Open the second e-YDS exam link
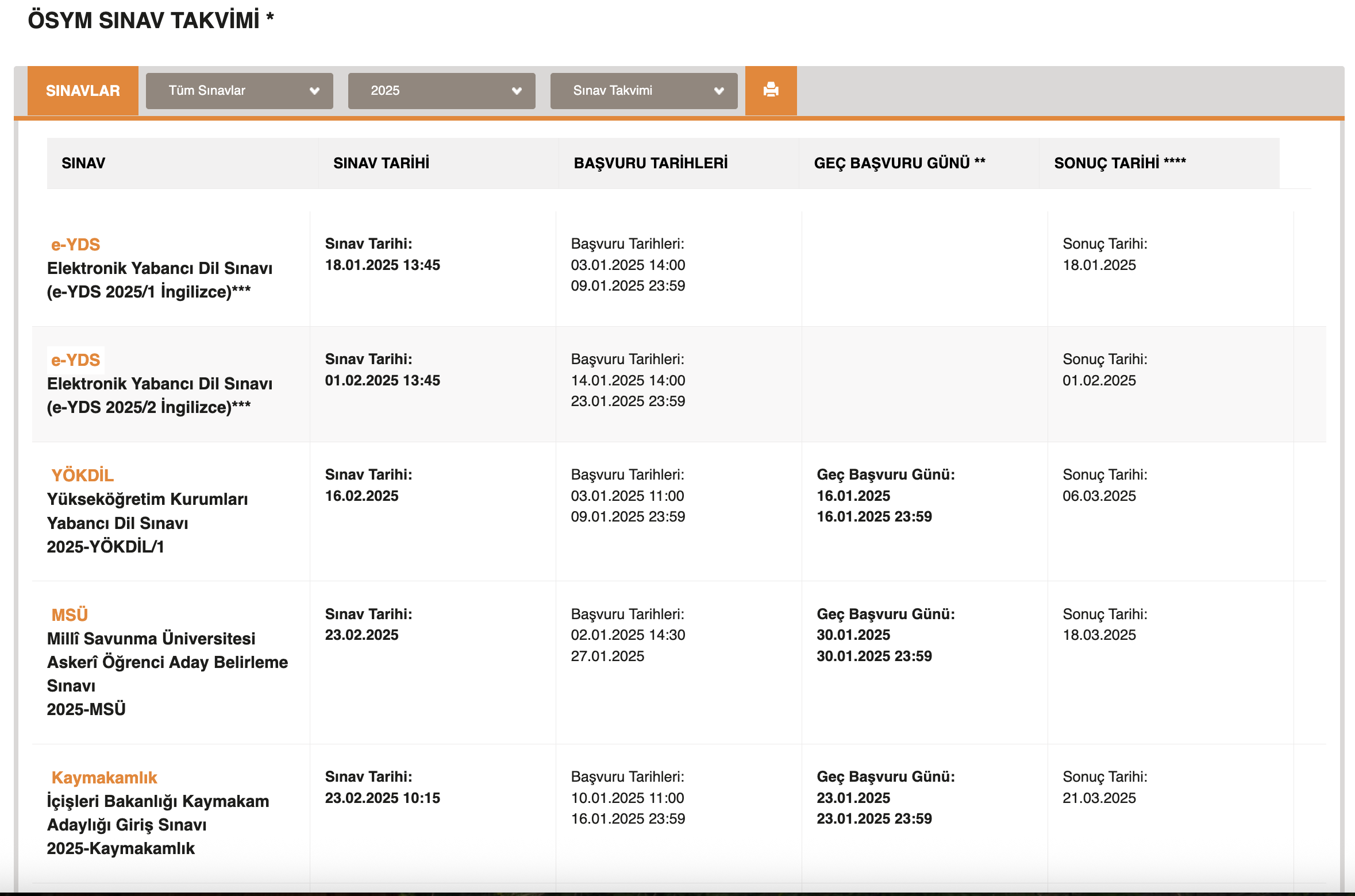The width and height of the screenshot is (1355, 896). tap(75, 360)
